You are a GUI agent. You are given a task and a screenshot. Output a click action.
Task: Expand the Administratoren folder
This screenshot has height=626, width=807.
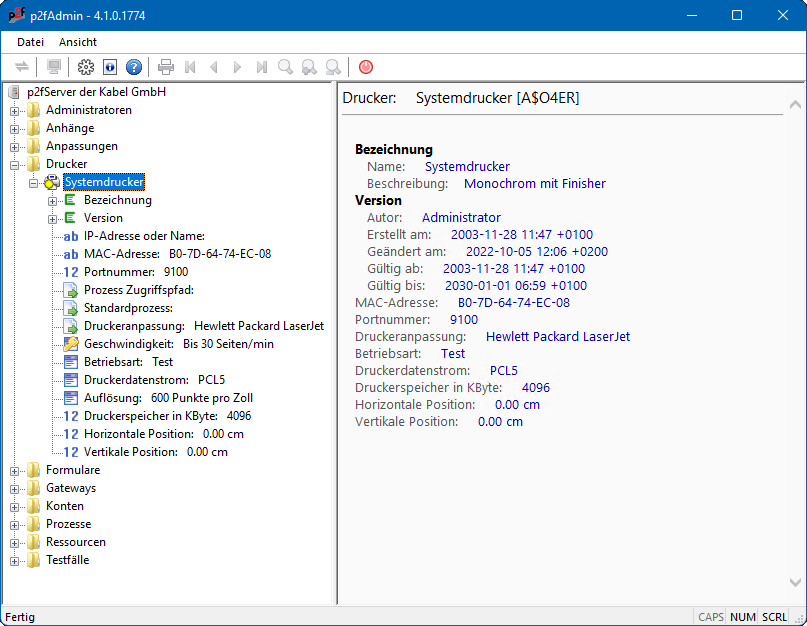click(15, 110)
